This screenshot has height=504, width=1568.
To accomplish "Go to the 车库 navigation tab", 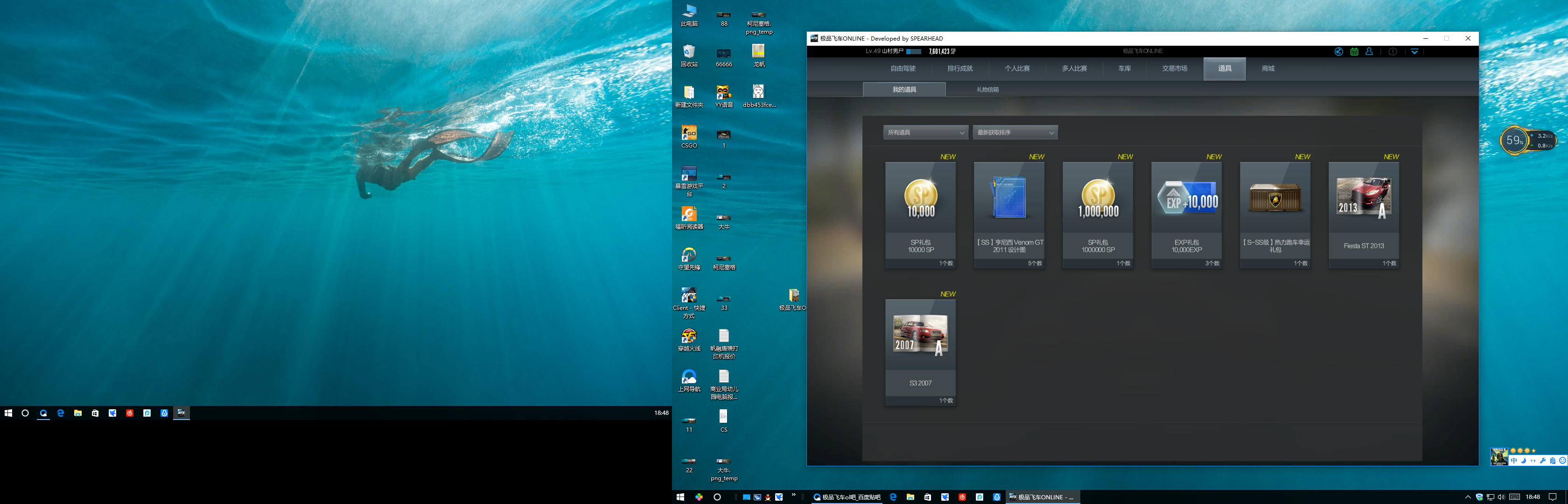I will (x=1124, y=69).
